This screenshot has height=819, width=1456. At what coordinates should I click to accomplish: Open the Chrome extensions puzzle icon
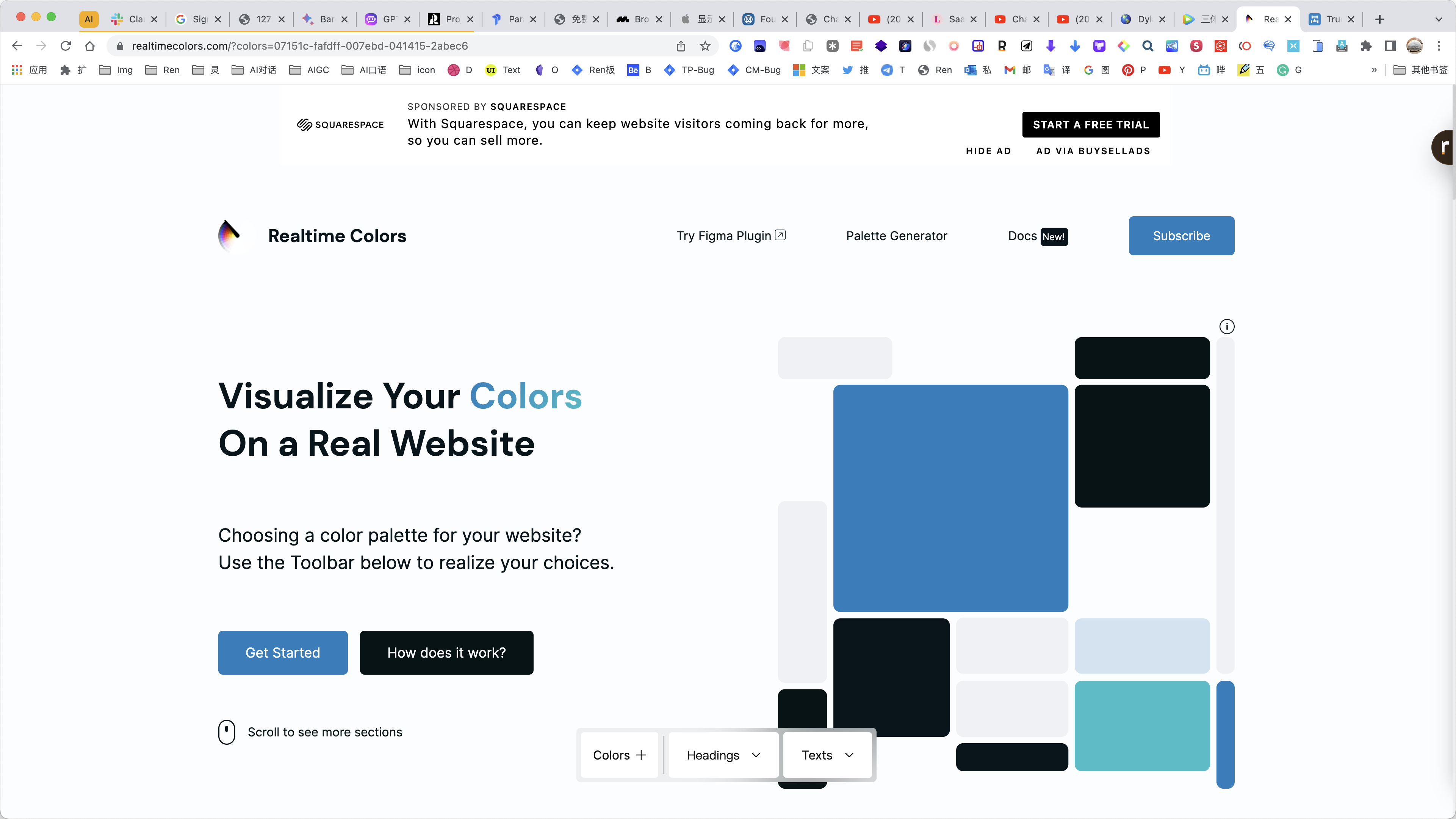(1365, 46)
